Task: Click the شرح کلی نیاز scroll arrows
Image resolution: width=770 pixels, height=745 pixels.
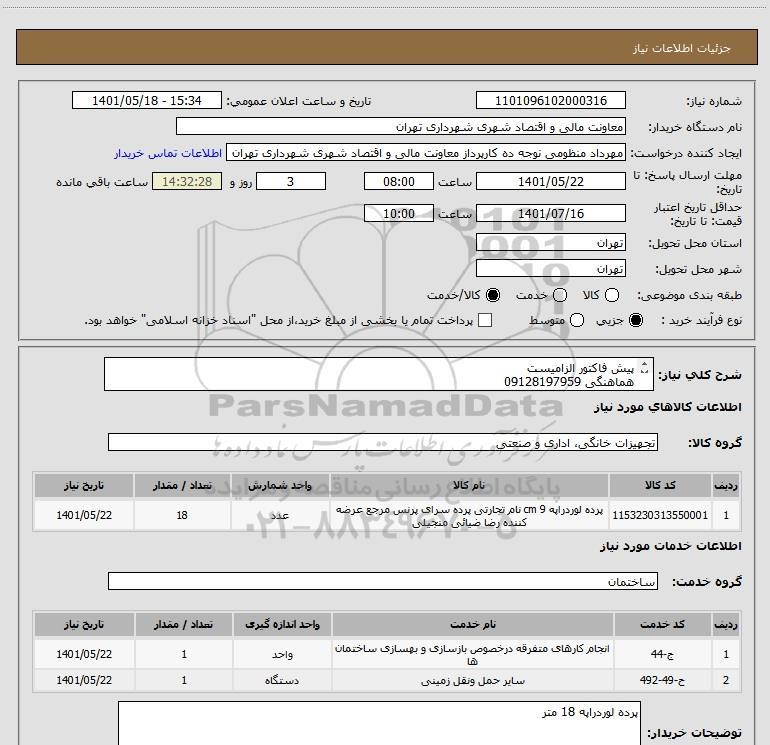Action: (x=645, y=367)
